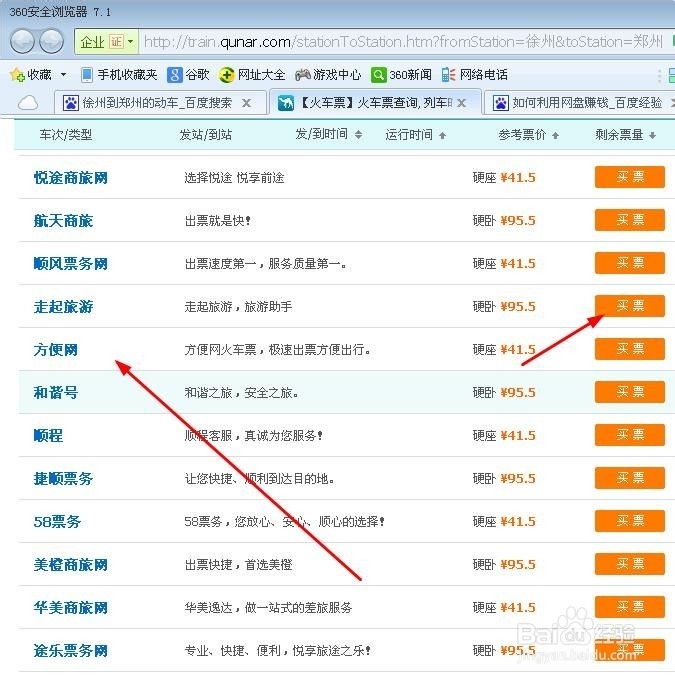This screenshot has width=675, height=679.
Task: Sort by 剩余票量 column
Action: pyautogui.click(x=626, y=135)
